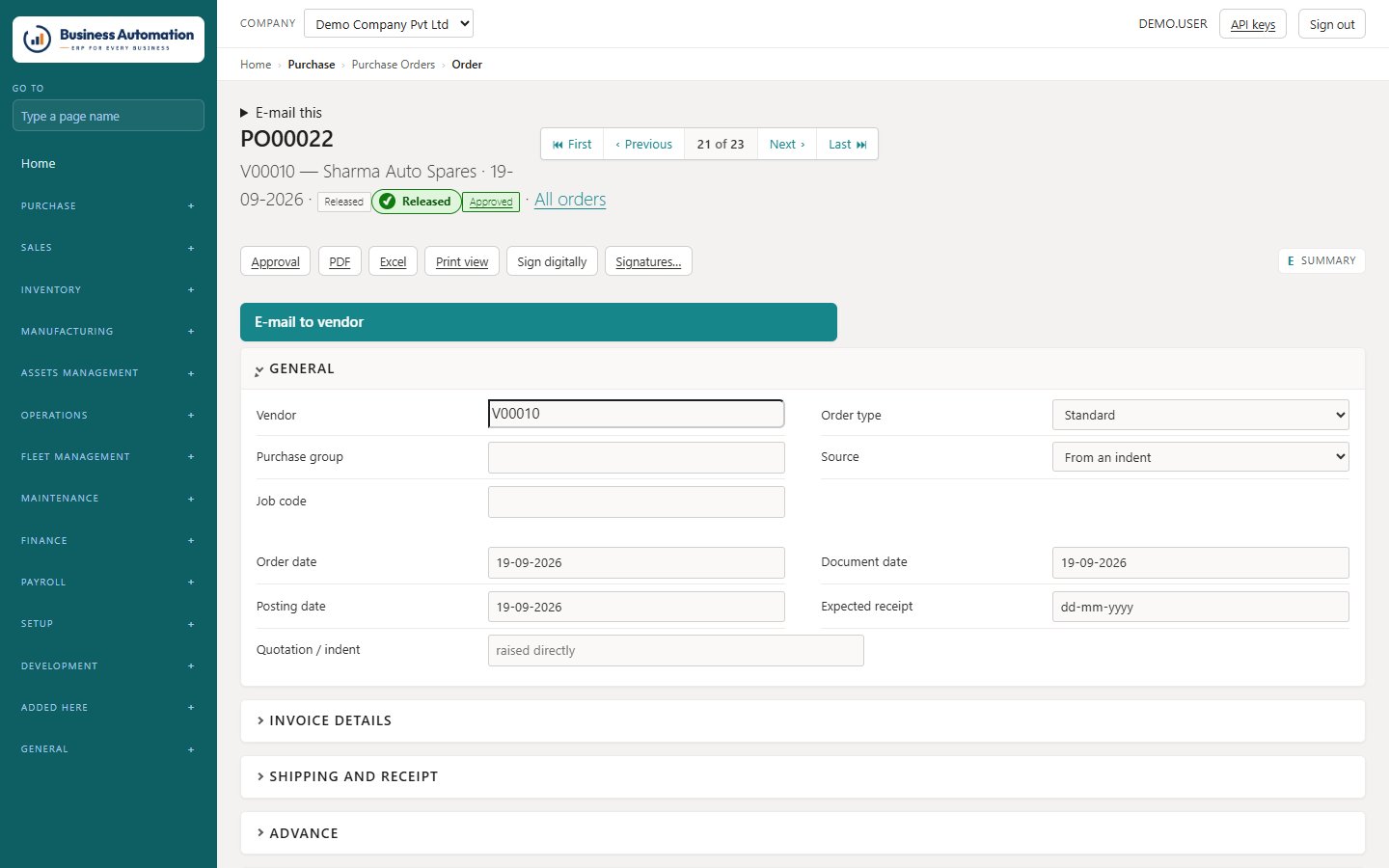The width and height of the screenshot is (1389, 868).
Task: Click the 21 of 23 record counter
Action: tap(721, 145)
